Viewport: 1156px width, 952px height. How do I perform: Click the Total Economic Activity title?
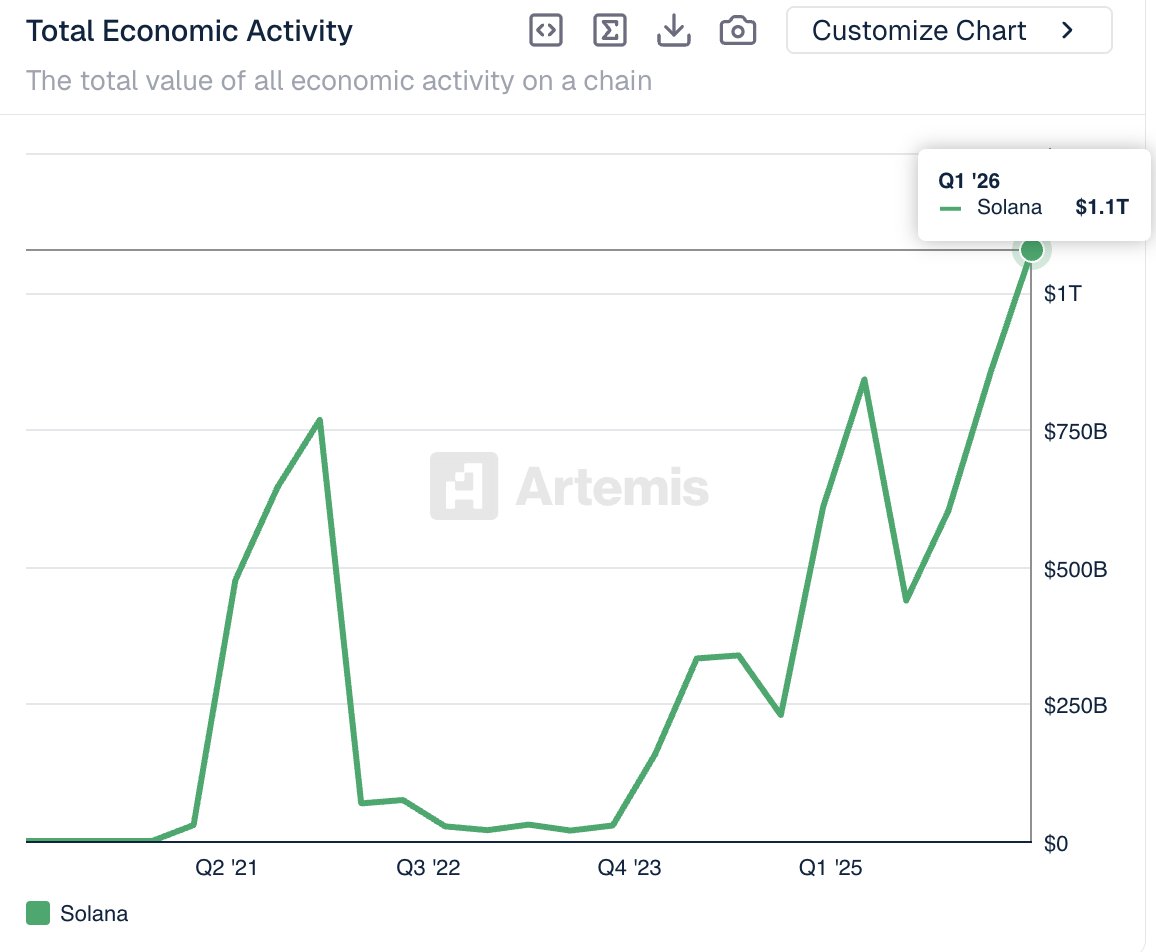[189, 31]
